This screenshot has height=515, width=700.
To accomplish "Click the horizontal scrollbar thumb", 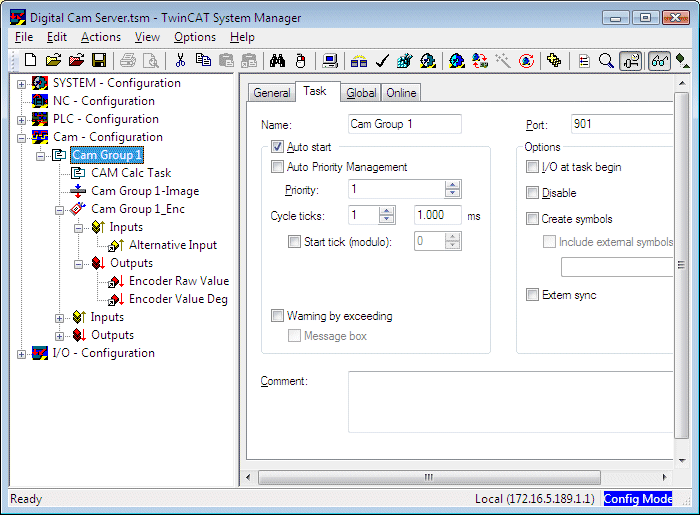I will (x=429, y=477).
